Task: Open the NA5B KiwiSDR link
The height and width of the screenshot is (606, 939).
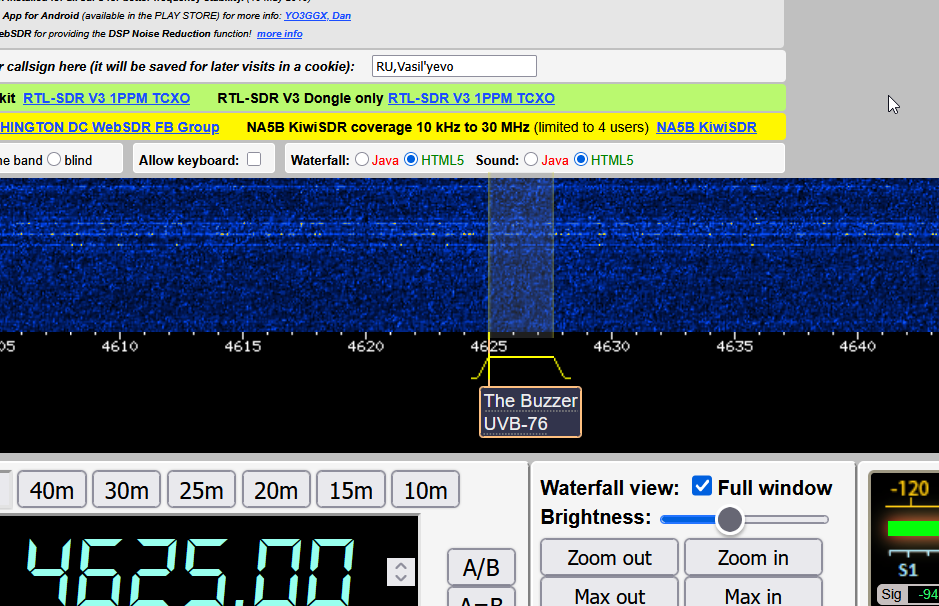Action: (706, 127)
